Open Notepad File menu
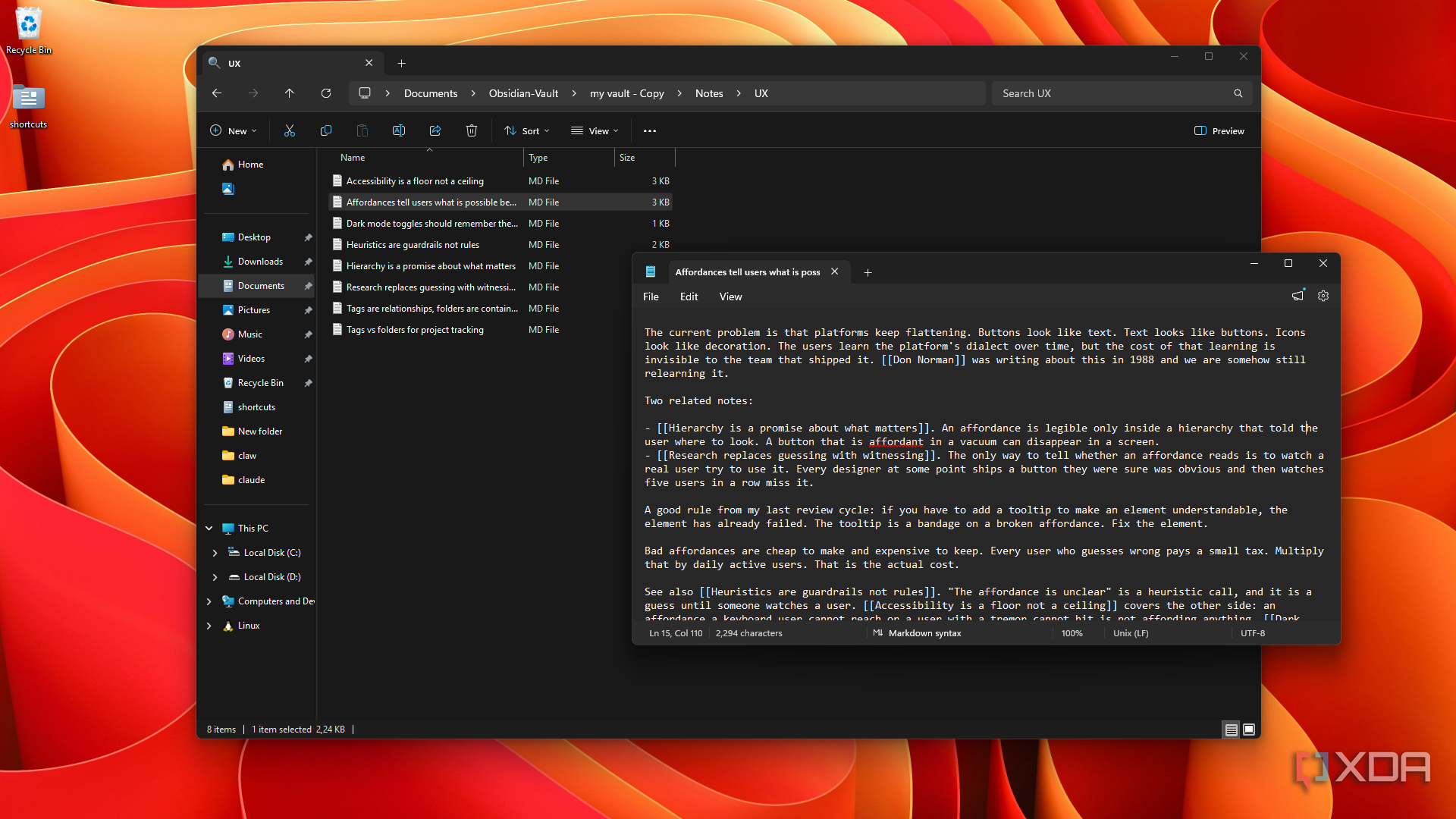This screenshot has width=1456, height=819. 651,297
